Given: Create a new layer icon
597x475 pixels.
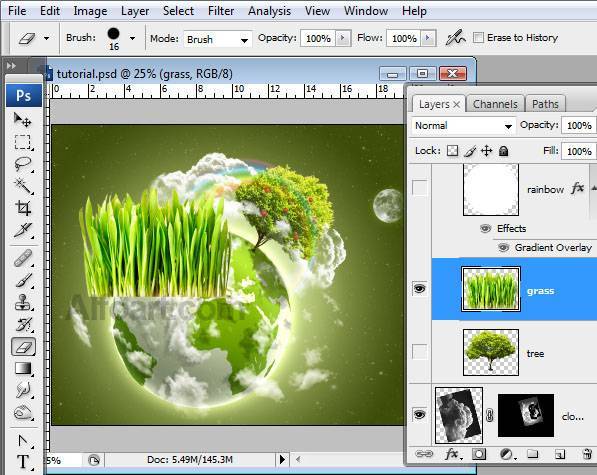Looking at the screenshot, I should point(559,454).
